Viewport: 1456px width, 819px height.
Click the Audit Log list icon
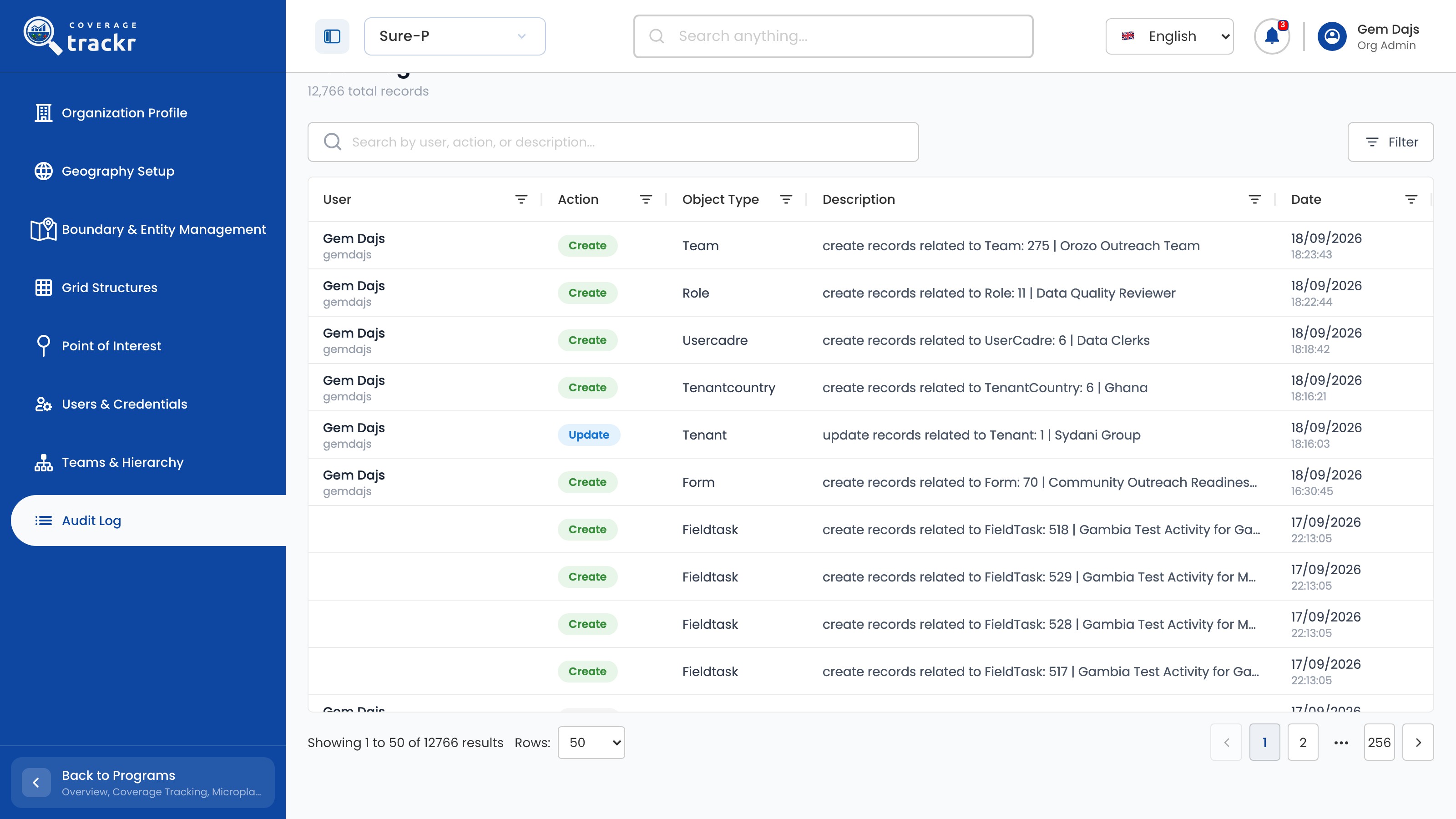pos(44,520)
